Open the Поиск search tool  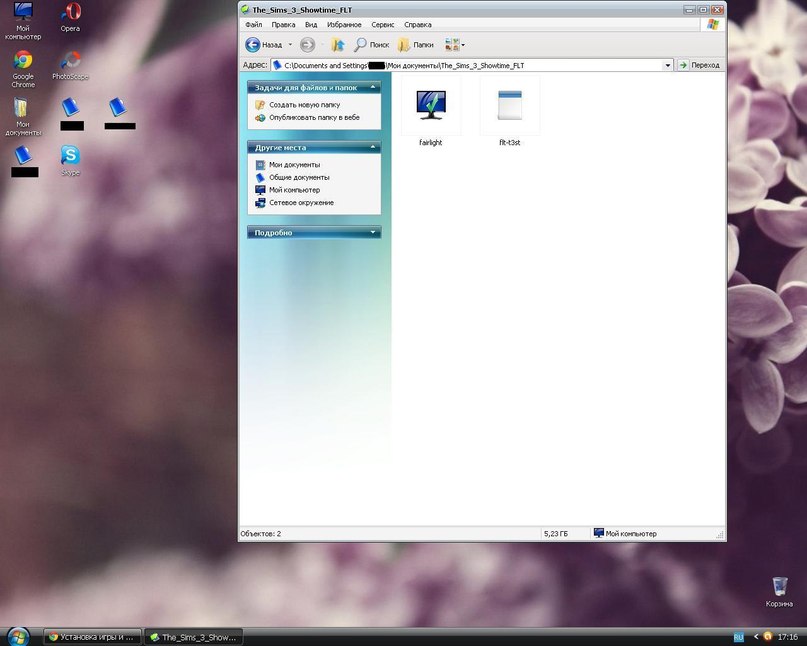pyautogui.click(x=372, y=45)
